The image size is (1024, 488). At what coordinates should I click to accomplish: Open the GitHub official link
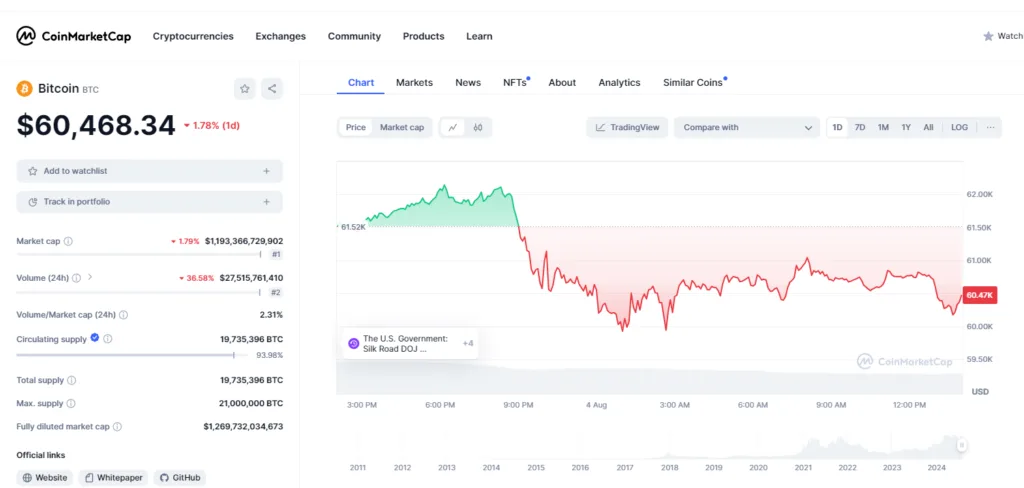(180, 478)
